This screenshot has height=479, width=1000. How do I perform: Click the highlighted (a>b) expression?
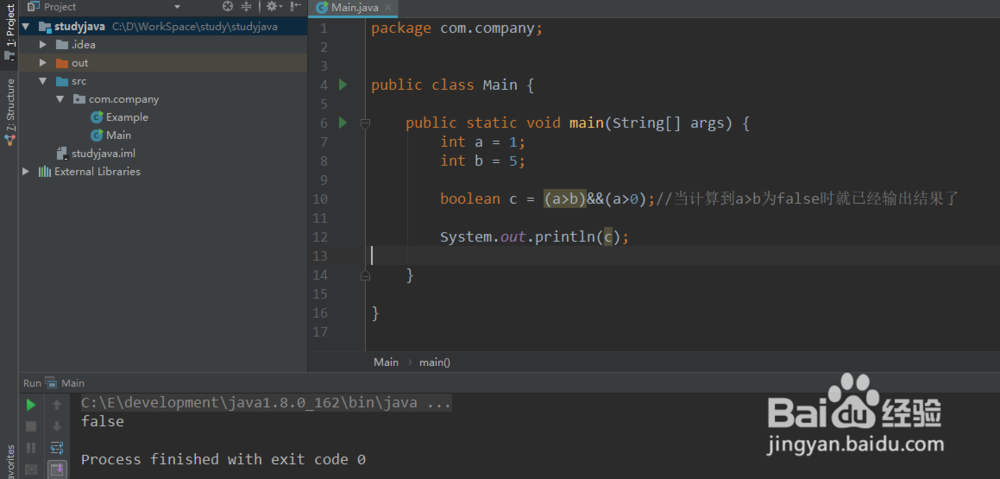tap(564, 199)
